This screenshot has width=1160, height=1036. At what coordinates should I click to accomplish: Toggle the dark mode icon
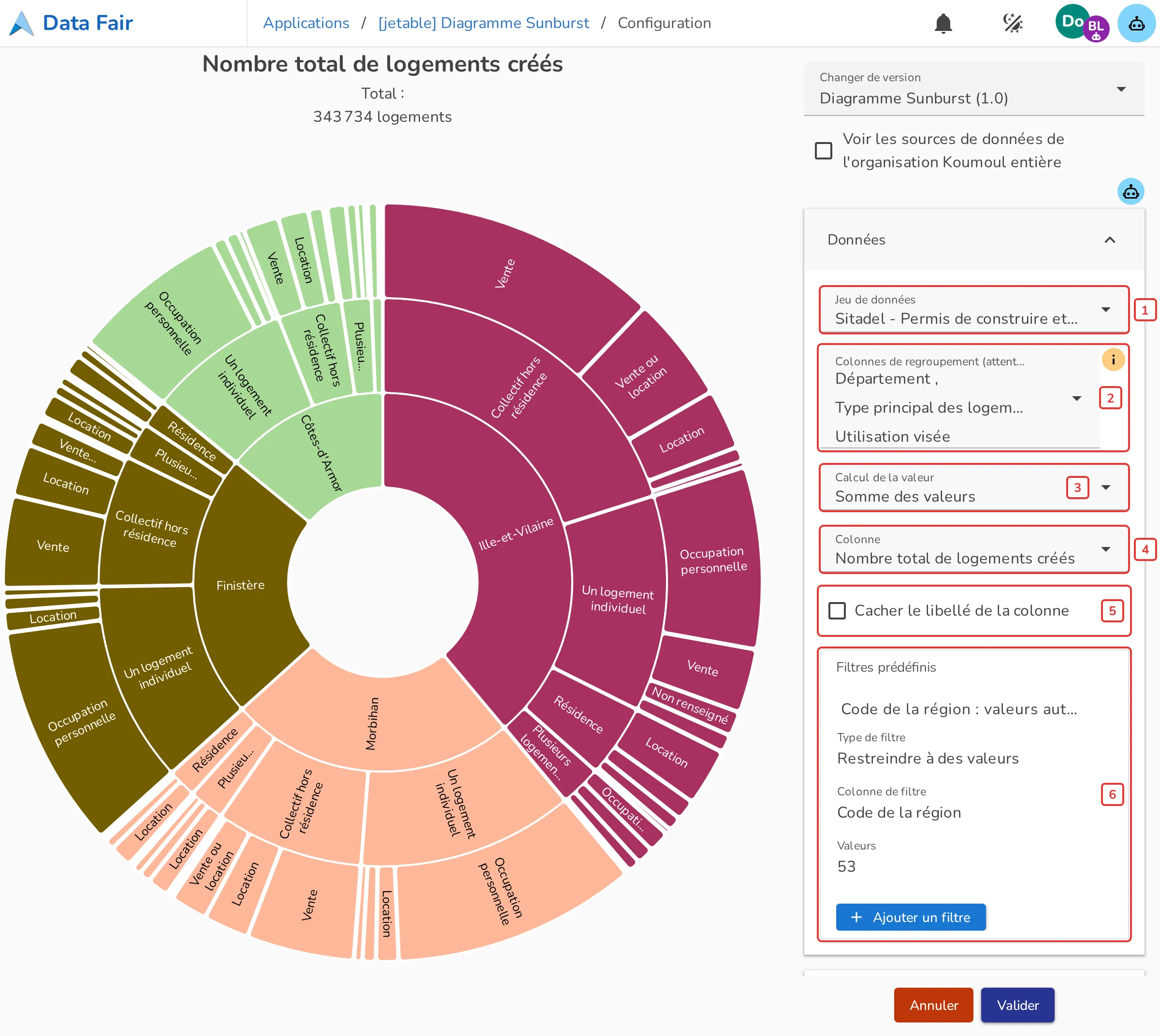click(1013, 23)
